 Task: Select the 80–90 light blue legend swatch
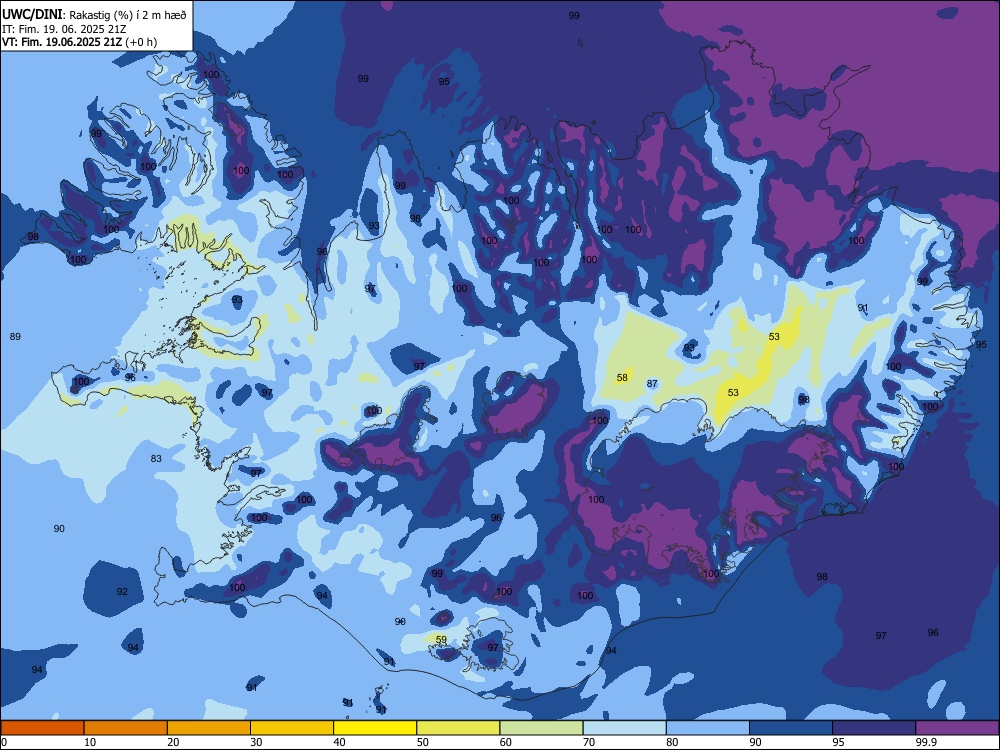tap(708, 728)
